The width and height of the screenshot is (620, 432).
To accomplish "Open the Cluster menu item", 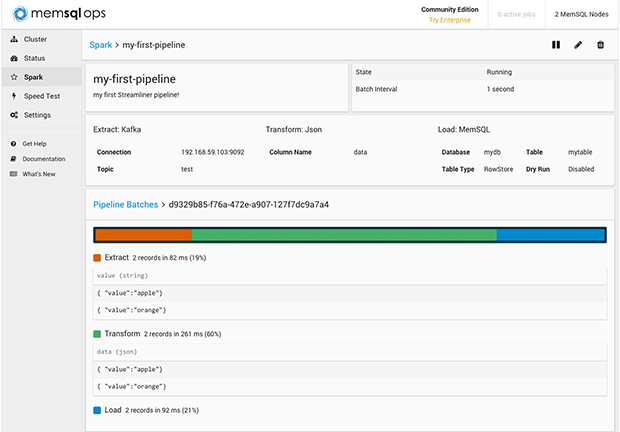I will pyautogui.click(x=42, y=39).
